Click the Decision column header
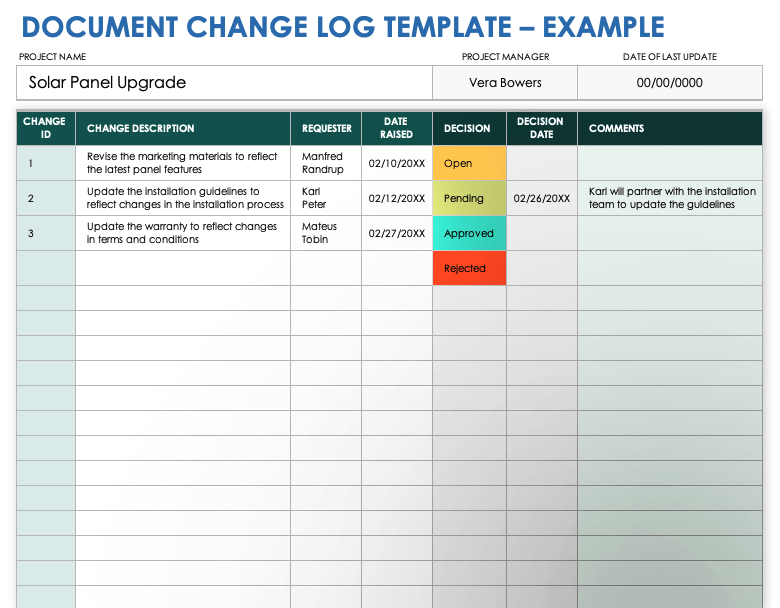This screenshot has height=608, width=780. (467, 128)
